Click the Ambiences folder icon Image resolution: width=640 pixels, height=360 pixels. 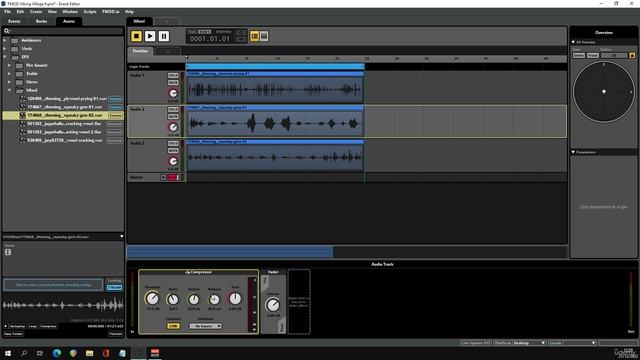click(15, 40)
